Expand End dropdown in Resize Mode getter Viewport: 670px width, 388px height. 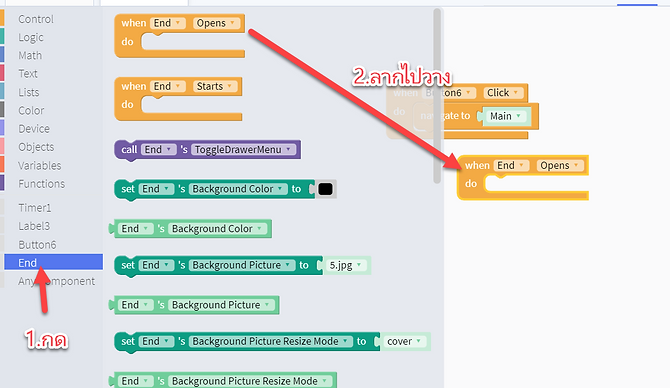[135, 381]
